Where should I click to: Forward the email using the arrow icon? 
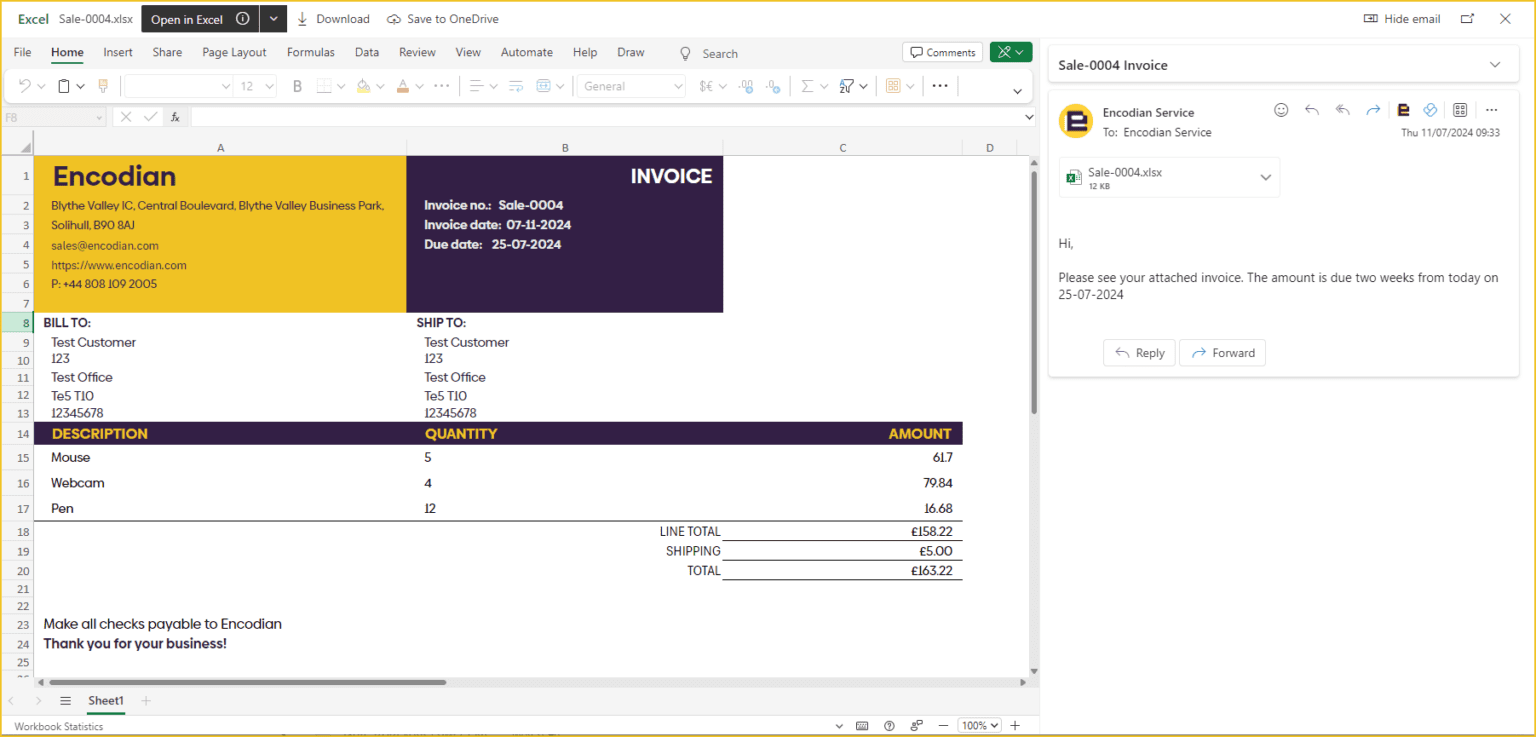pos(1373,110)
